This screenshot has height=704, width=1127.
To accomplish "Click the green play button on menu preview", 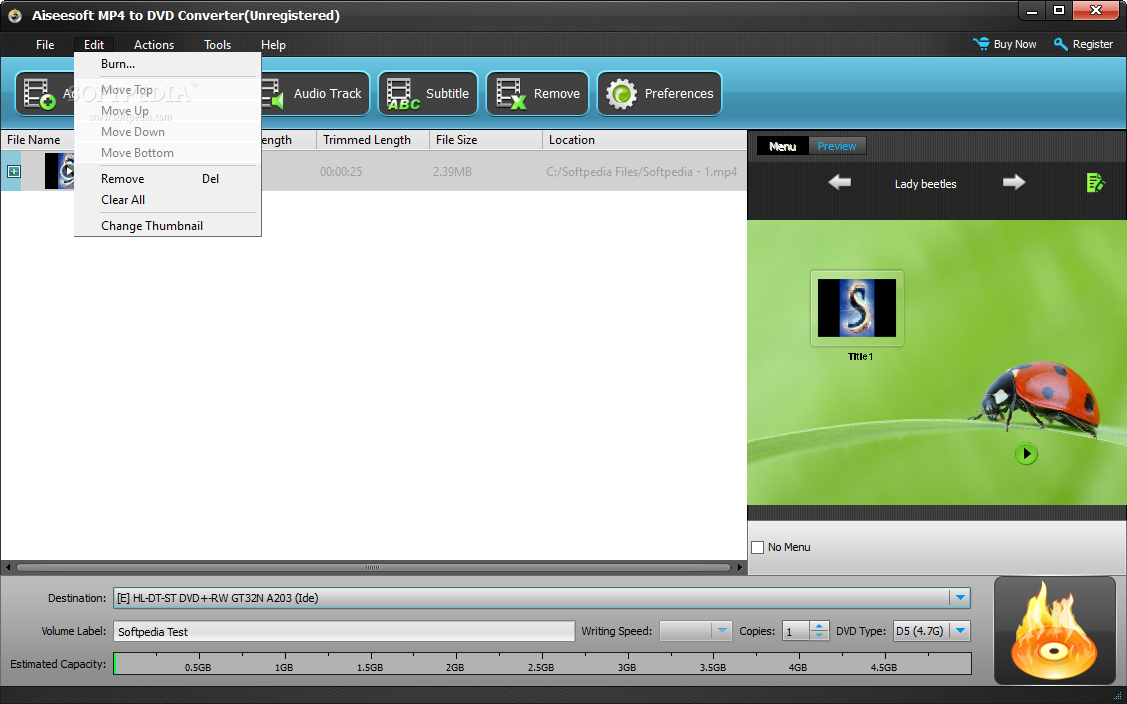I will click(1026, 454).
